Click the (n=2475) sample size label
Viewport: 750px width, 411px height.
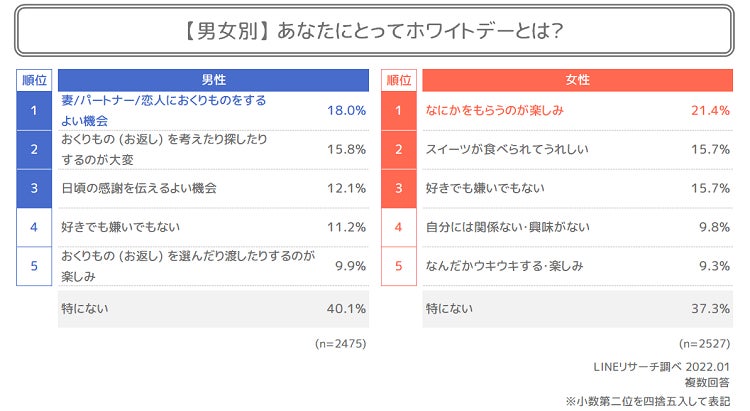pyautogui.click(x=340, y=344)
